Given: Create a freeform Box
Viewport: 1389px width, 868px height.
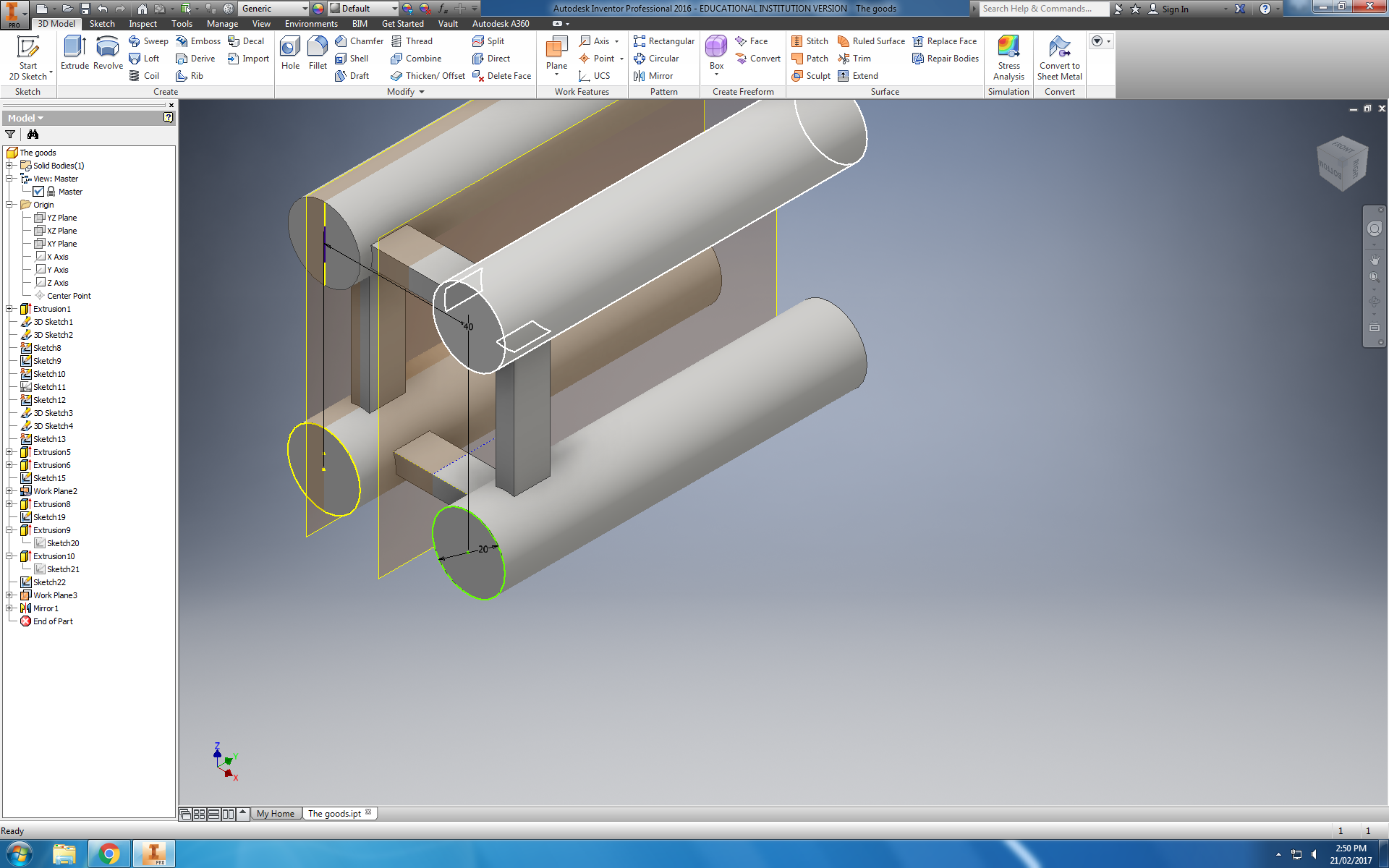Looking at the screenshot, I should [716, 55].
